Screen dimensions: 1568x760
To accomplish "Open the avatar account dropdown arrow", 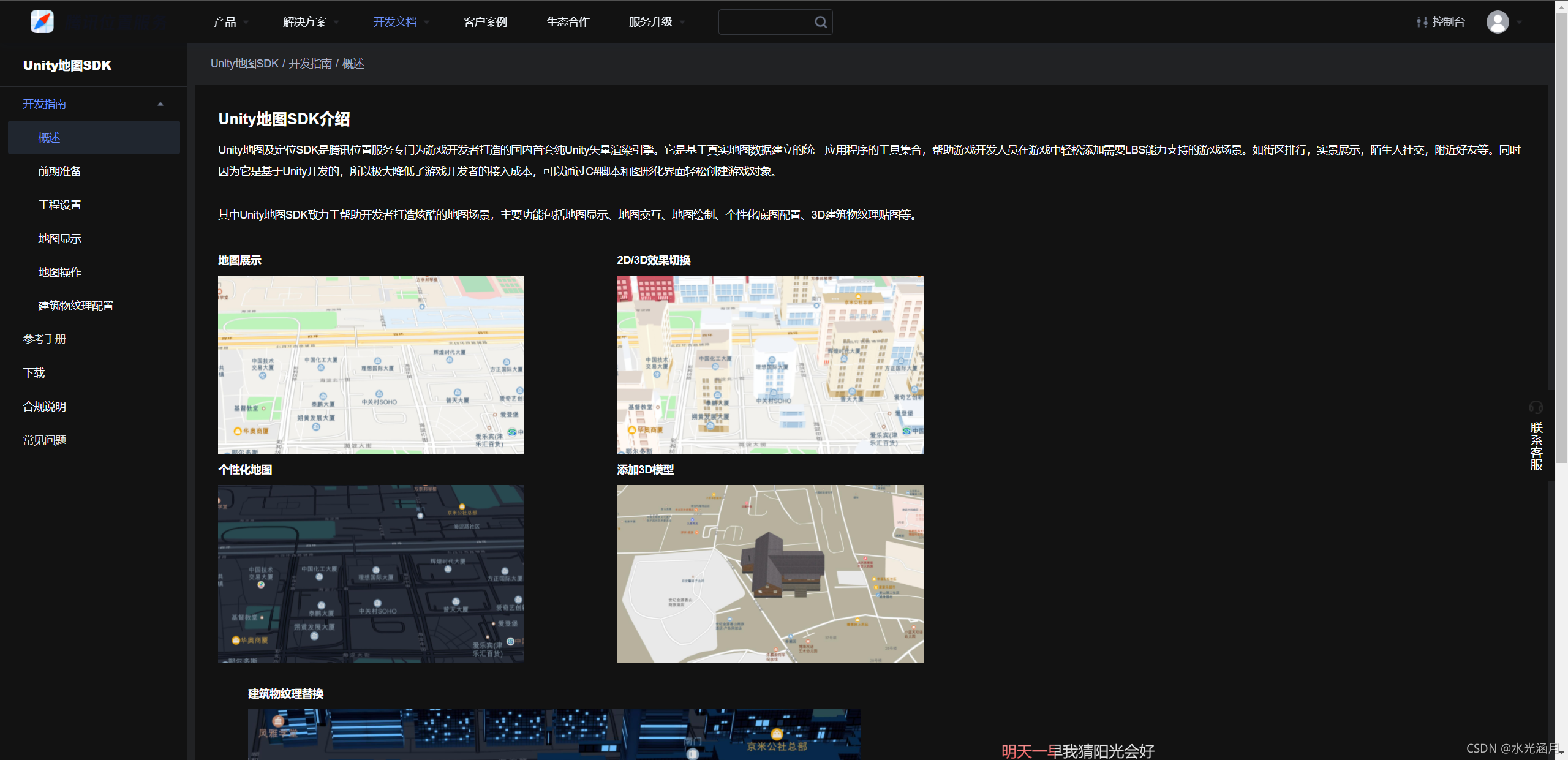I will 1519,23.
